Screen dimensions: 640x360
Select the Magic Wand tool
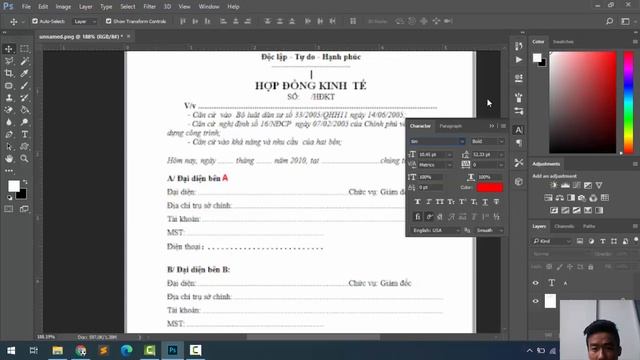click(x=24, y=61)
